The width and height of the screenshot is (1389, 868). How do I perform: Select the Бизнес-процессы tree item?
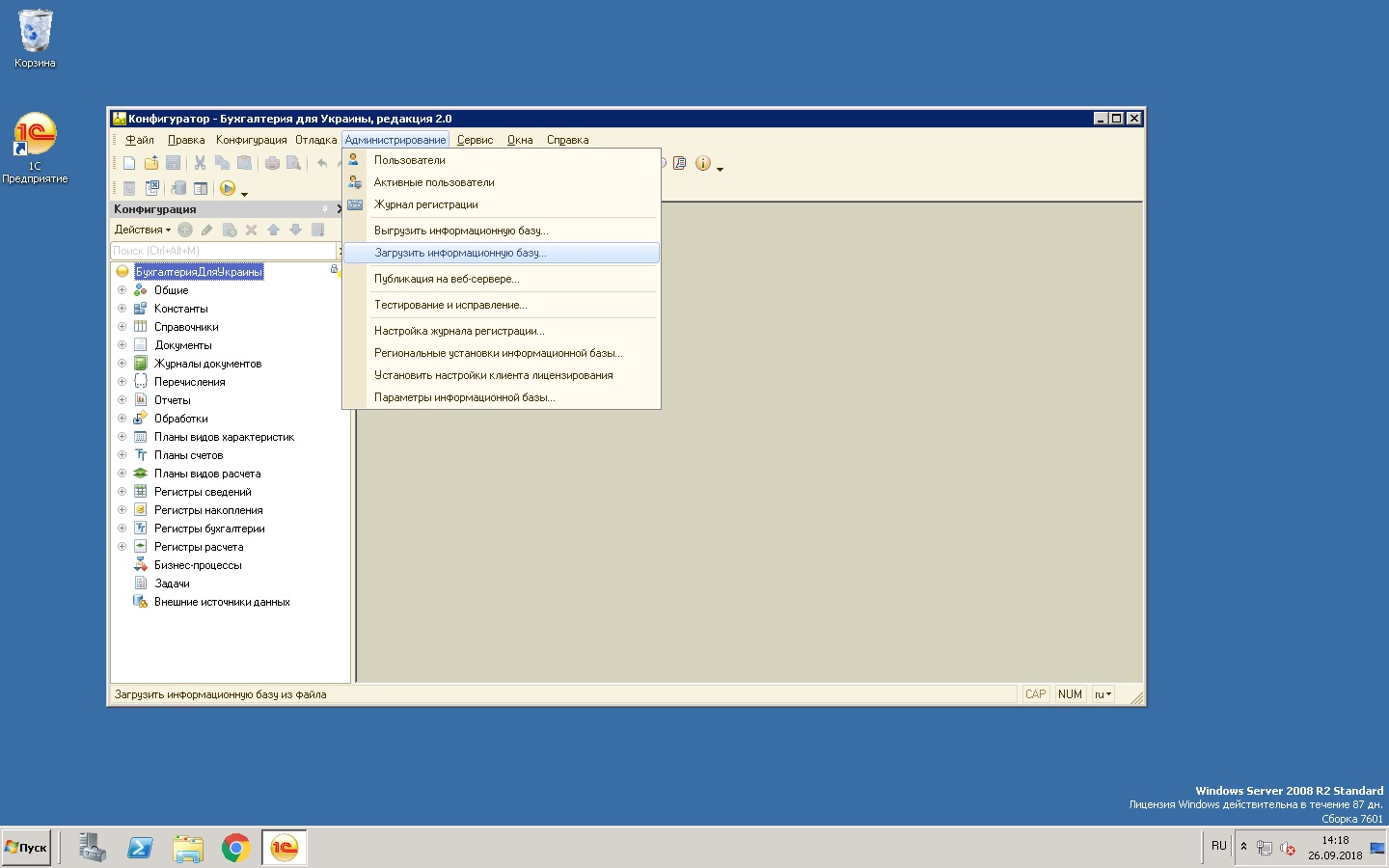[198, 565]
